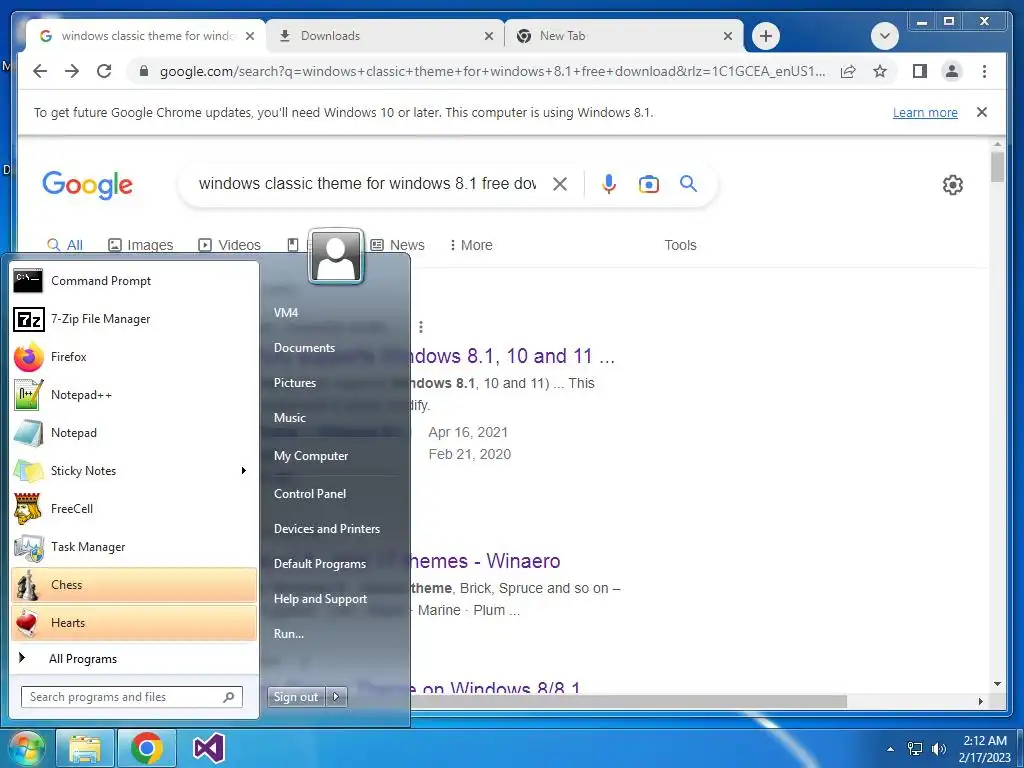Expand All Programs

134,658
